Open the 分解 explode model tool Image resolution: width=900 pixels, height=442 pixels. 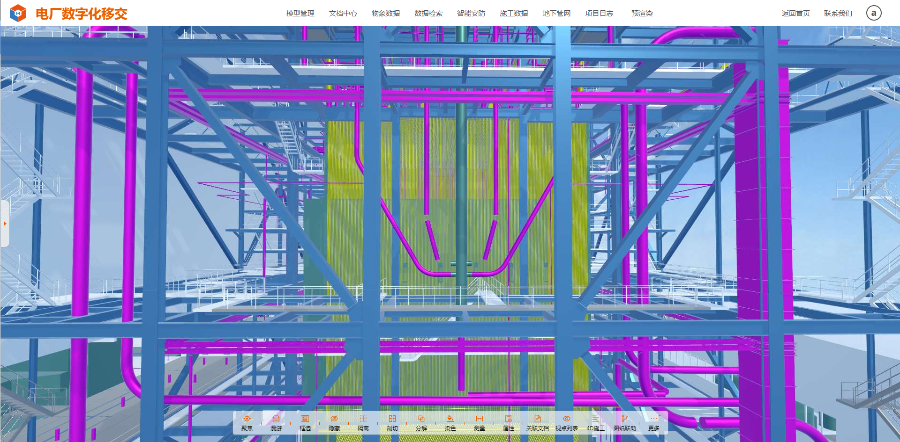point(421,422)
